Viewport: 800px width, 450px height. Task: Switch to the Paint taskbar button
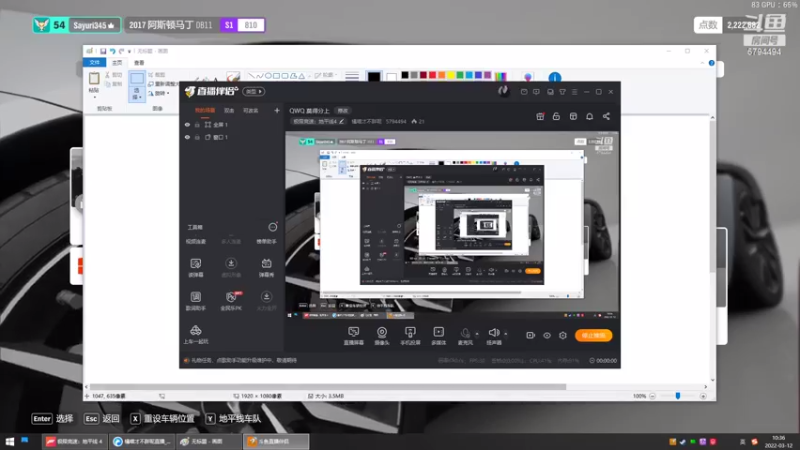[x=209, y=441]
